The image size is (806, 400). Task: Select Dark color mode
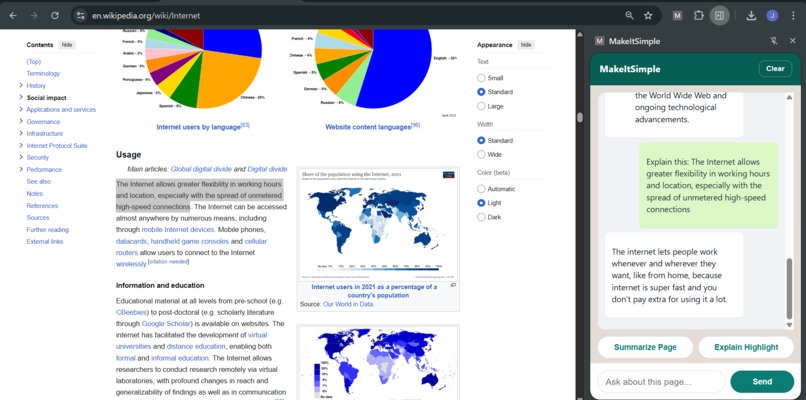click(x=481, y=217)
